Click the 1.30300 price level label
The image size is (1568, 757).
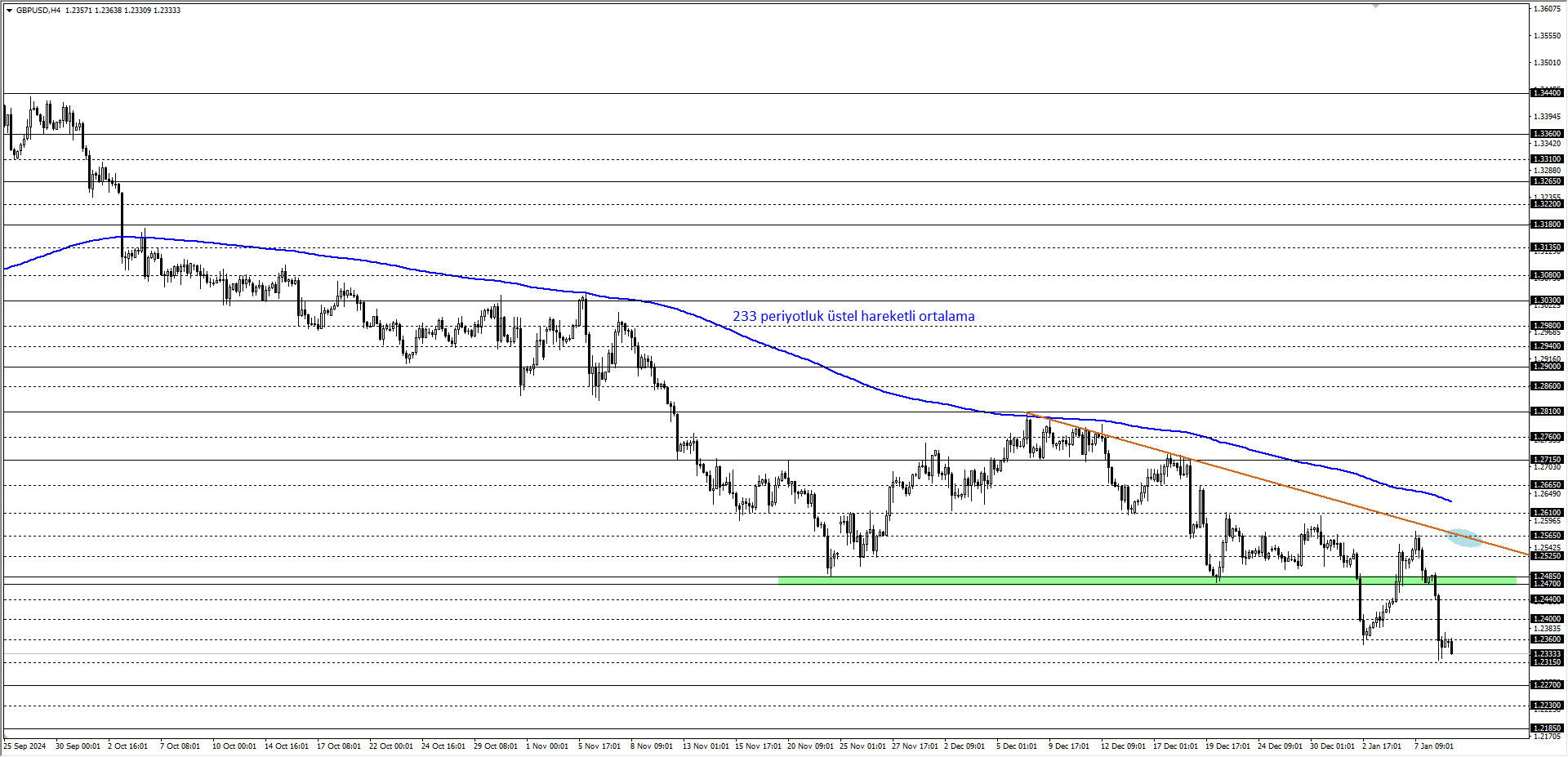click(x=1547, y=301)
